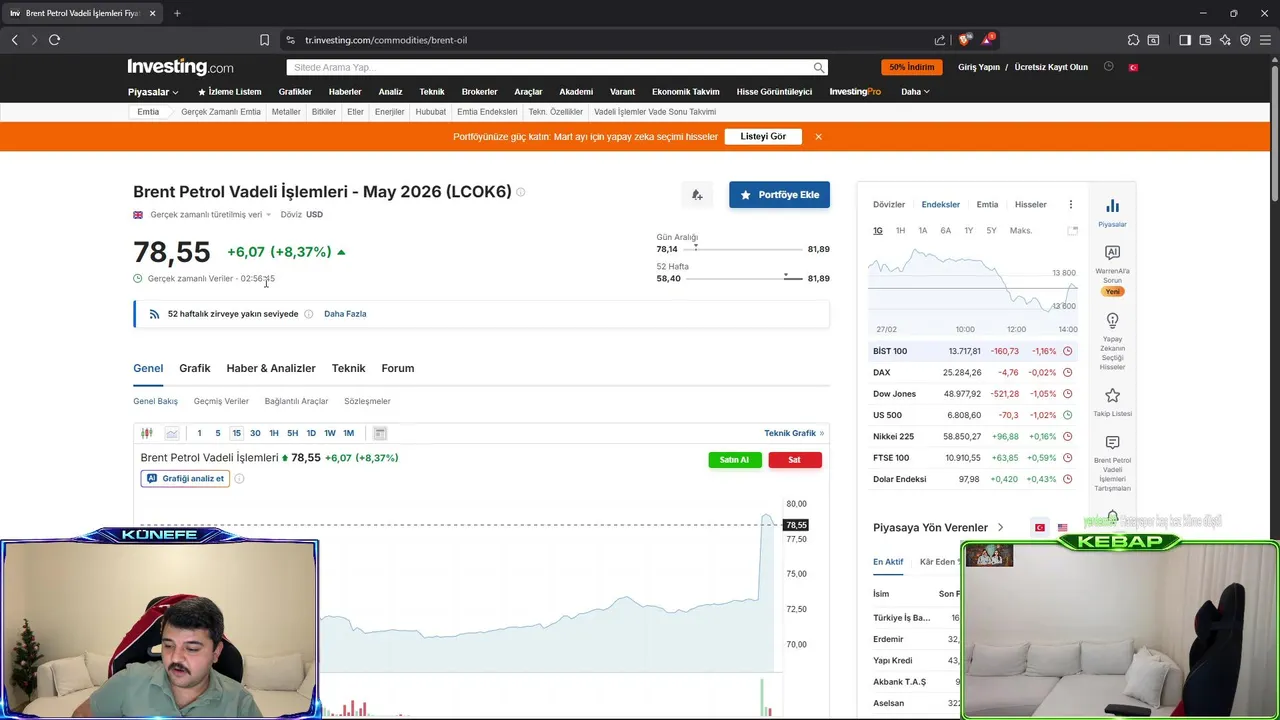The width and height of the screenshot is (1280, 720).
Task: Open Geçmiş Veriler sub-tab
Action: (x=221, y=401)
